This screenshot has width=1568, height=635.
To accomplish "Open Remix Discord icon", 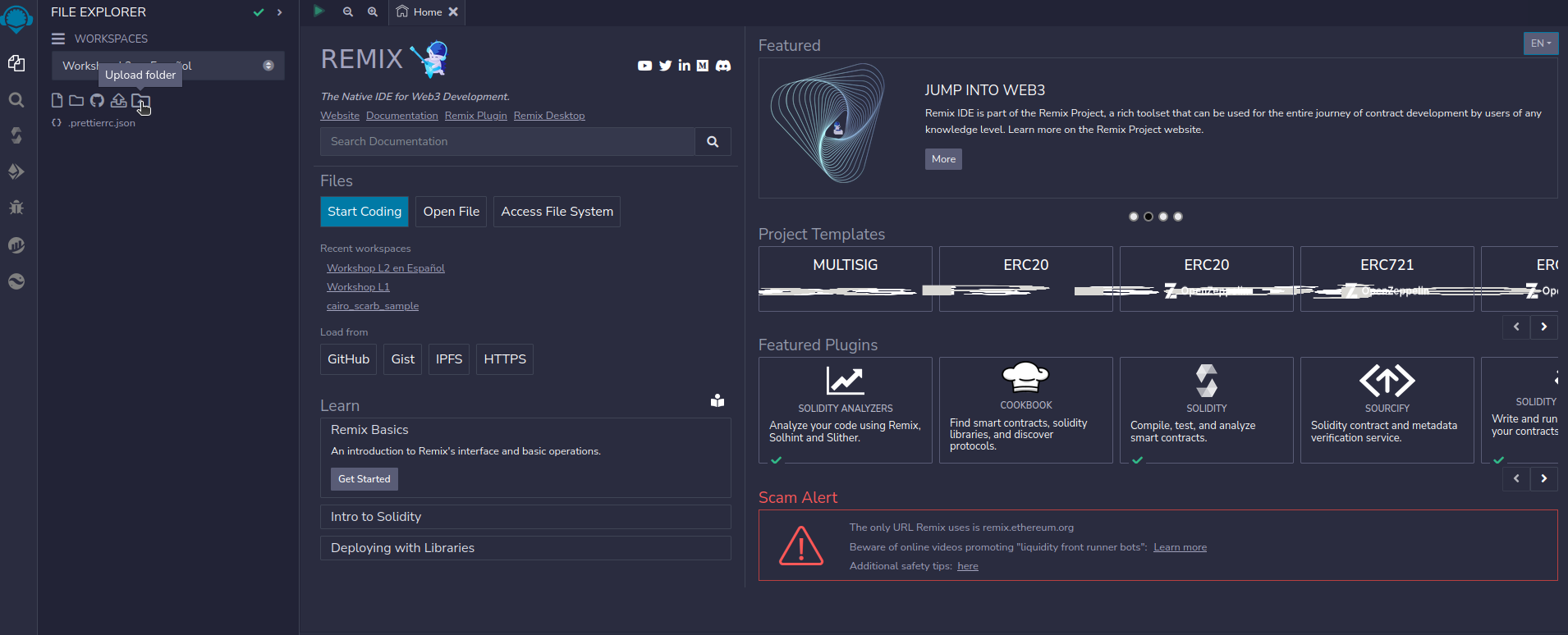I will [x=723, y=66].
